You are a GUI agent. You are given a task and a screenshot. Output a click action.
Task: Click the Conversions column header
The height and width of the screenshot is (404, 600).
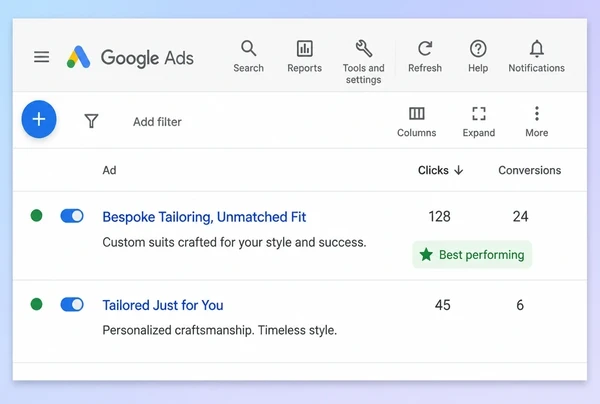pos(530,170)
